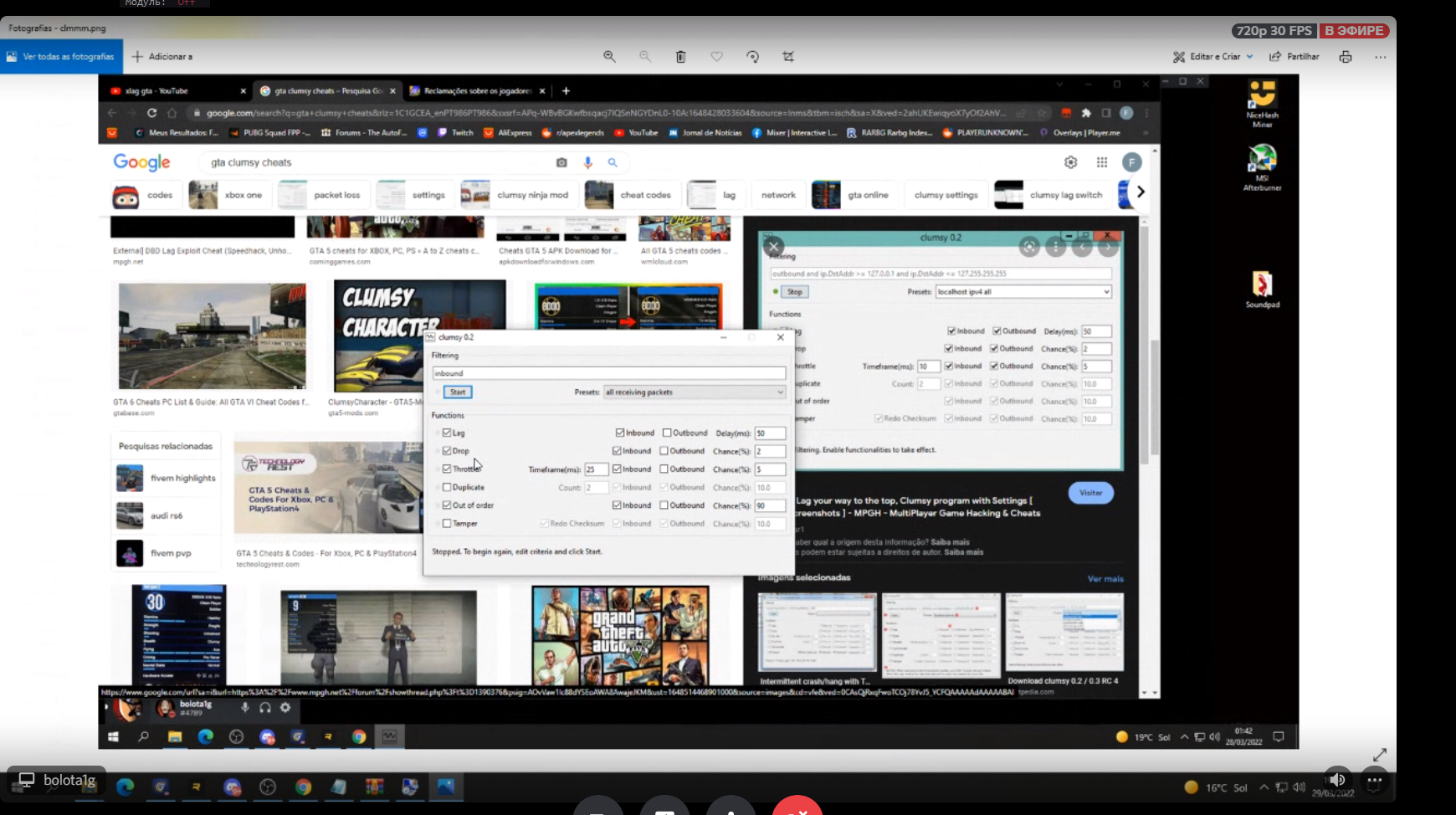1456x815 pixels.
Task: Toggle the Drop checkbox in clumsy 0.2
Action: [447, 451]
